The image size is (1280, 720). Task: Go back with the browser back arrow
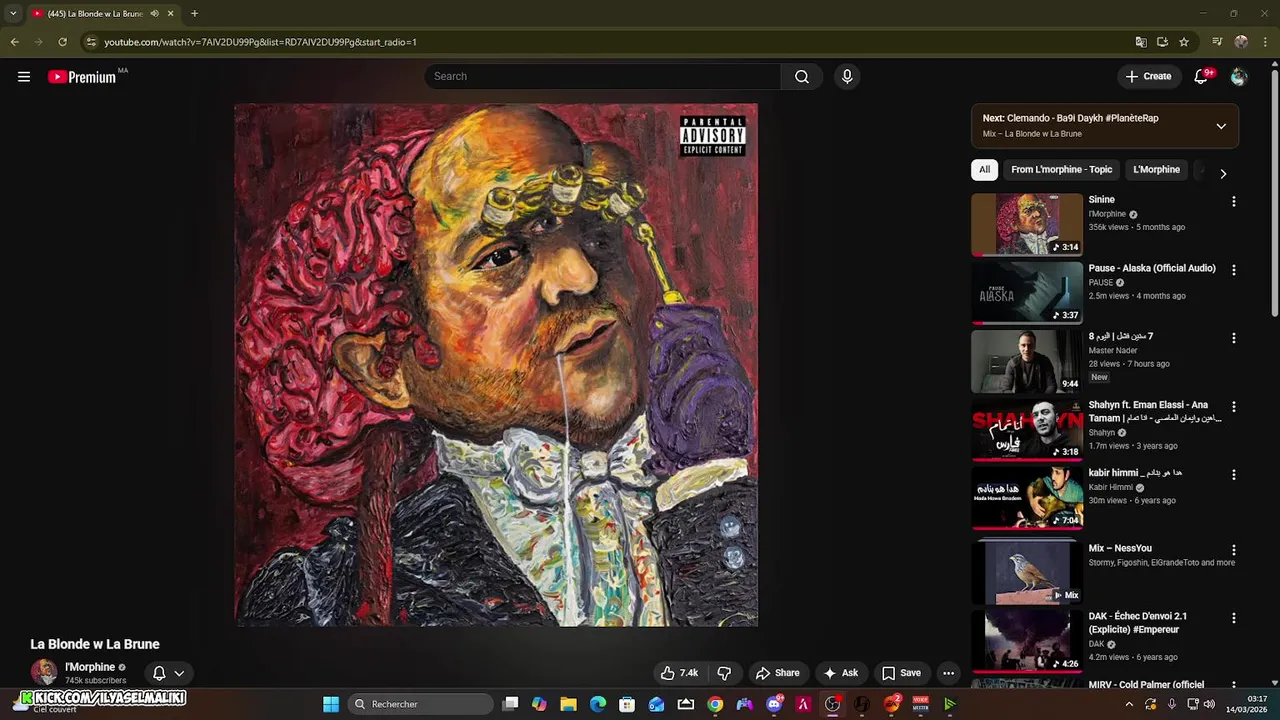click(14, 42)
